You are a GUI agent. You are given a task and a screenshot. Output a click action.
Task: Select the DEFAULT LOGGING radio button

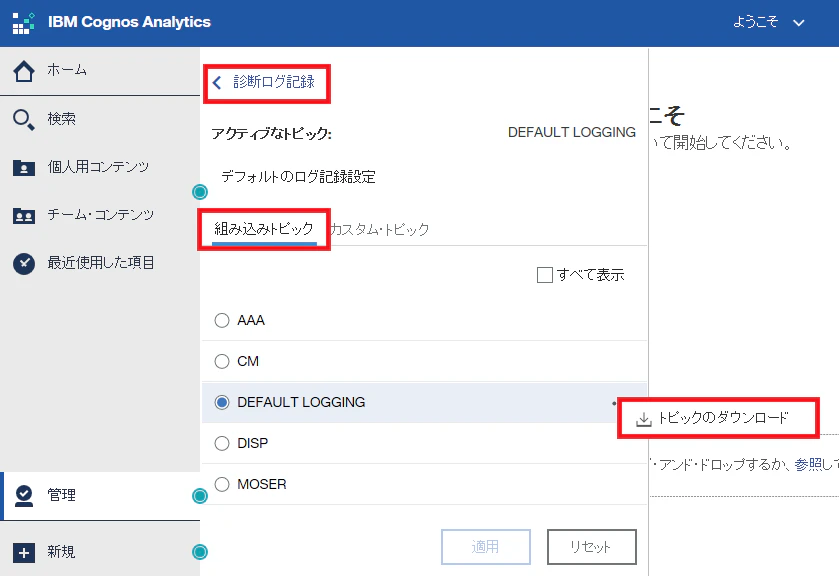(222, 402)
